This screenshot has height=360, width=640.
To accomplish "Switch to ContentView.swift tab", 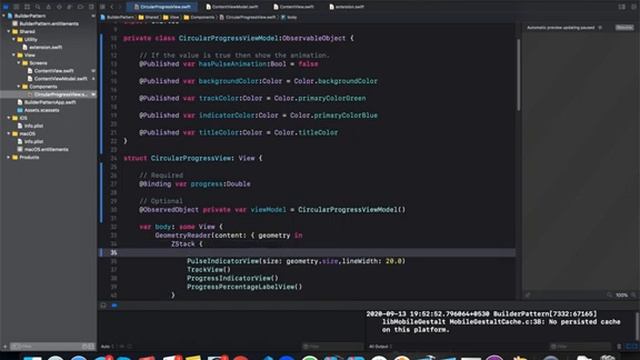I will [294, 7].
